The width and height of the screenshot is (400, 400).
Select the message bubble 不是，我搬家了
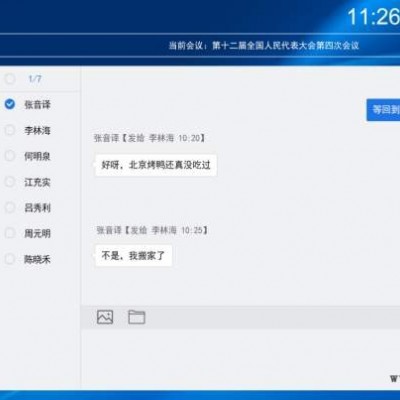click(x=133, y=256)
